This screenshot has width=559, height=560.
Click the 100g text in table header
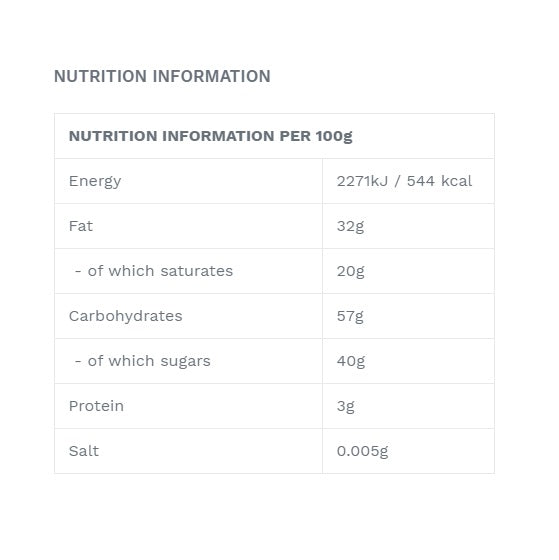tap(334, 136)
